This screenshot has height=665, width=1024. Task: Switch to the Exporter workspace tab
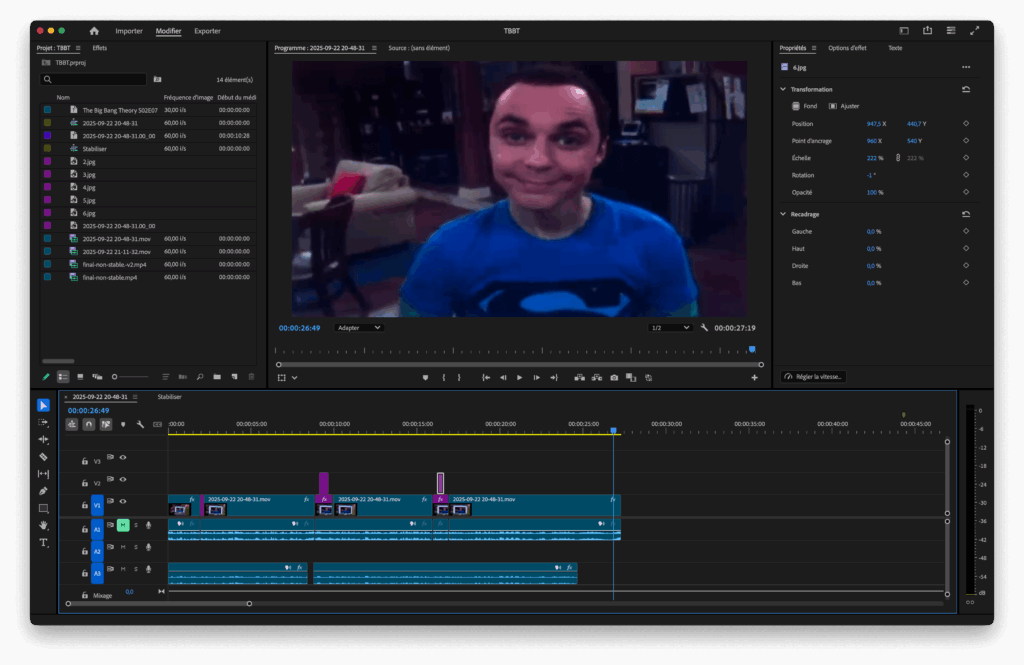pyautogui.click(x=207, y=31)
